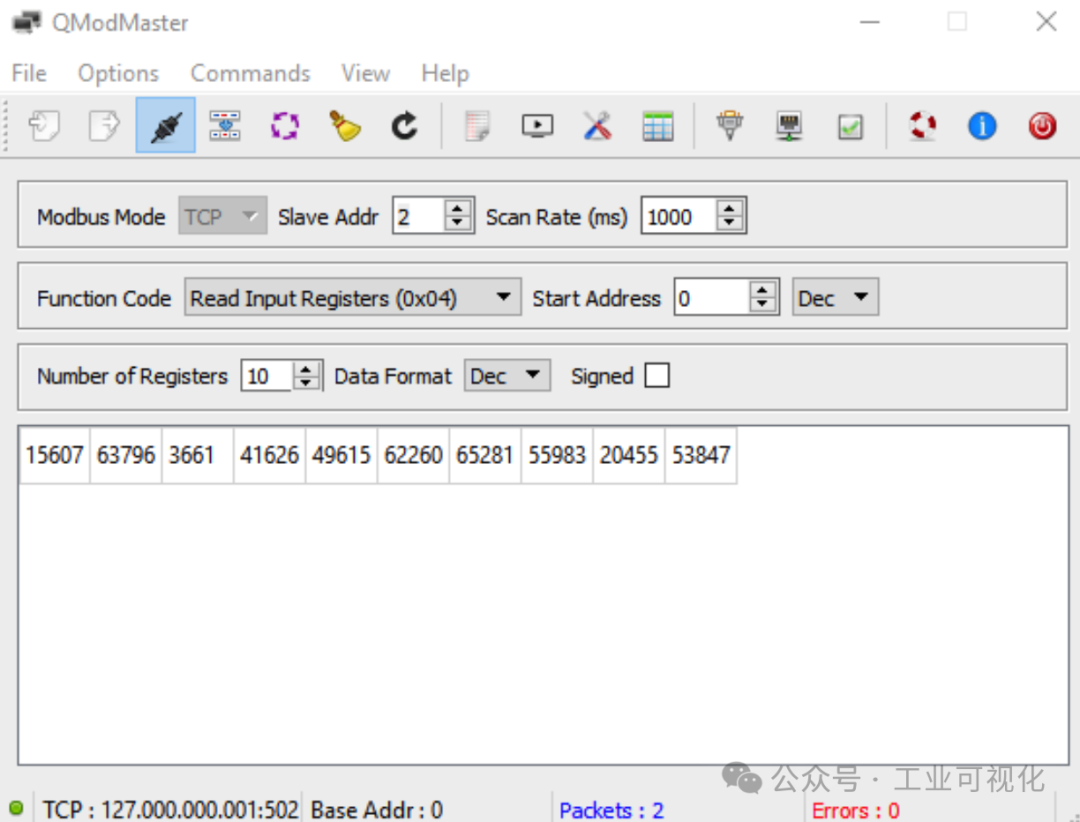The height and width of the screenshot is (822, 1080).
Task: Select register cell 55983
Action: click(557, 455)
